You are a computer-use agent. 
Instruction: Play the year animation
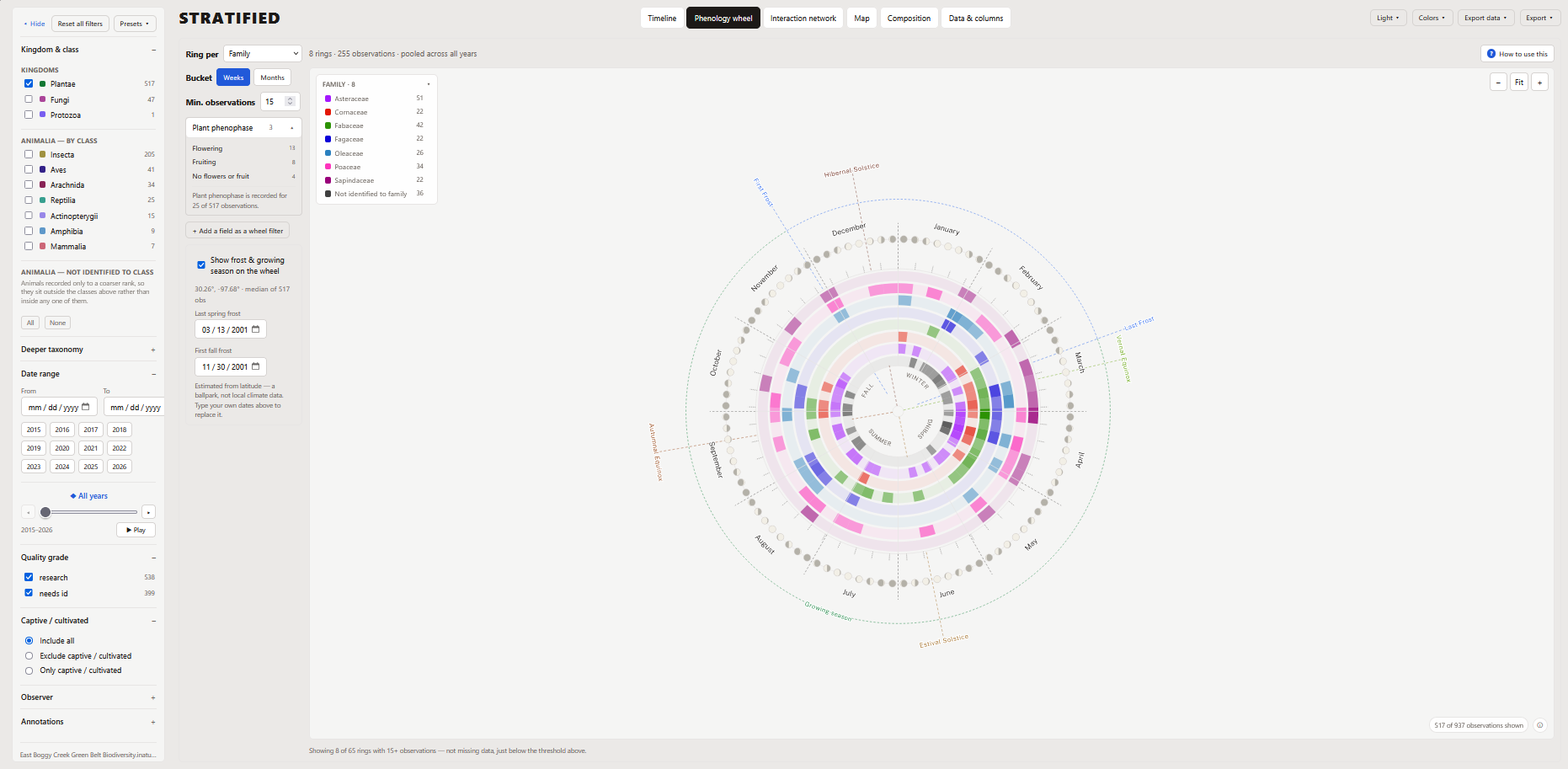pos(136,530)
